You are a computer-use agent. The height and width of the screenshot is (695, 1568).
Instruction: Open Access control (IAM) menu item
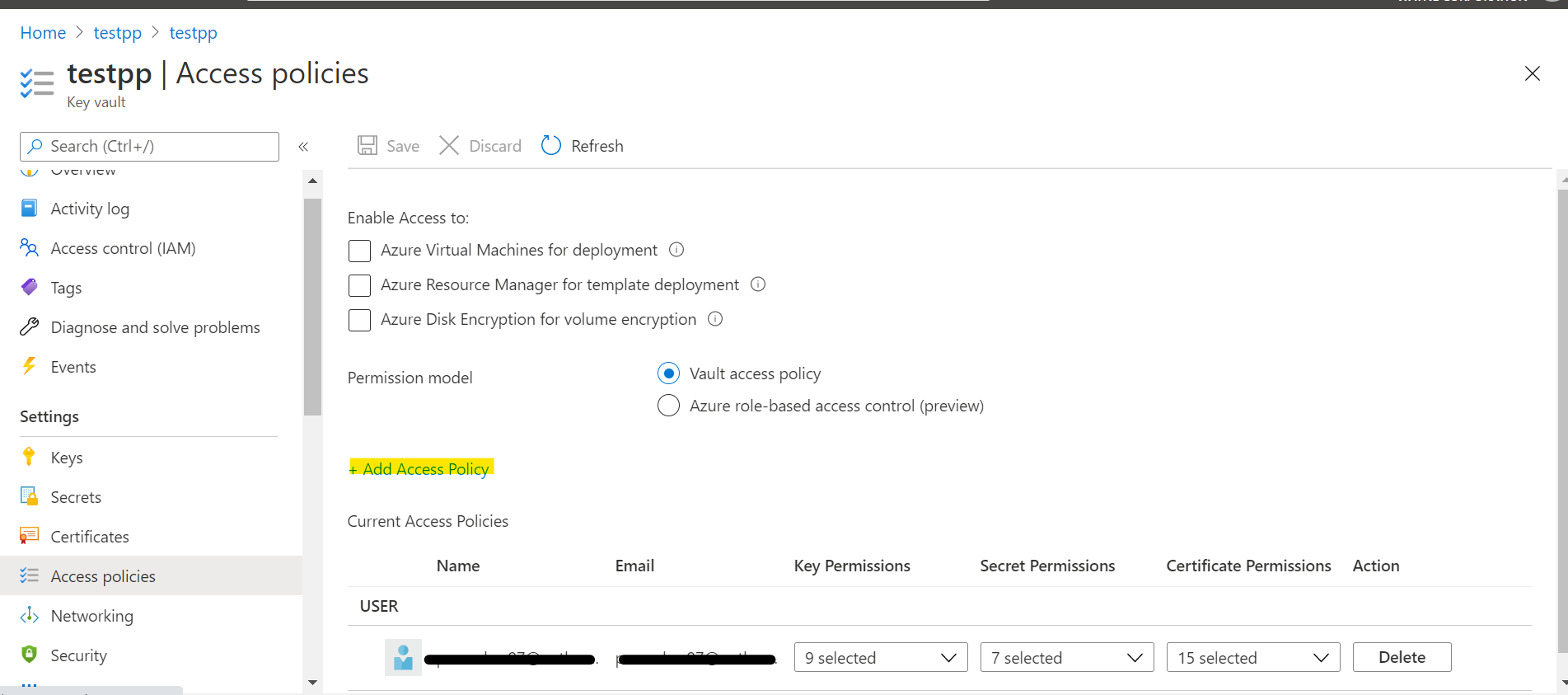click(151, 248)
